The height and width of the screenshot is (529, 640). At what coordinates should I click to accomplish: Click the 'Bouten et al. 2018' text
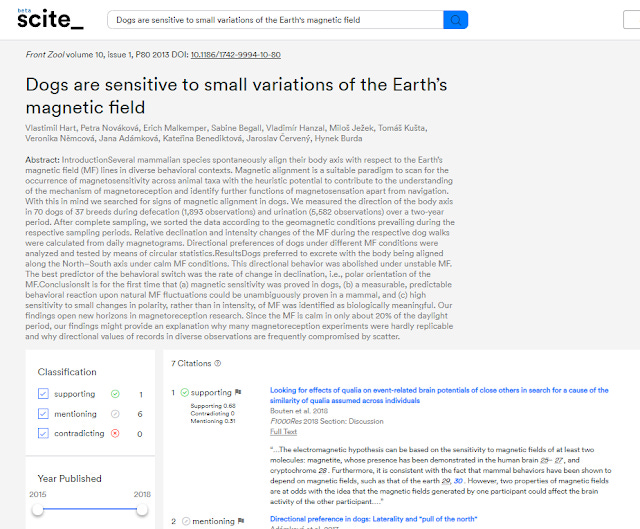tap(299, 411)
